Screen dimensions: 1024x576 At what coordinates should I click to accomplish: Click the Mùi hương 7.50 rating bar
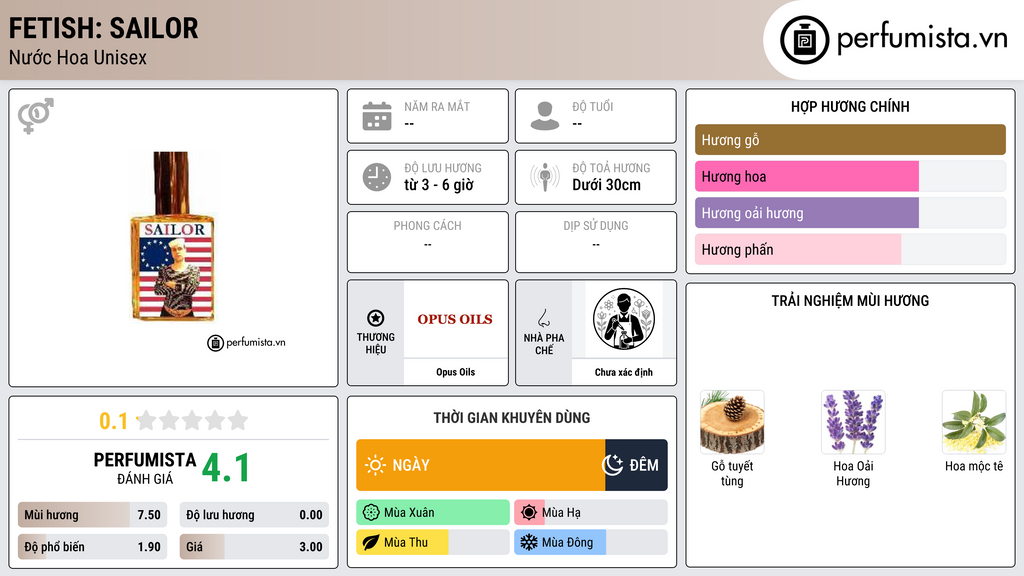pyautogui.click(x=93, y=515)
